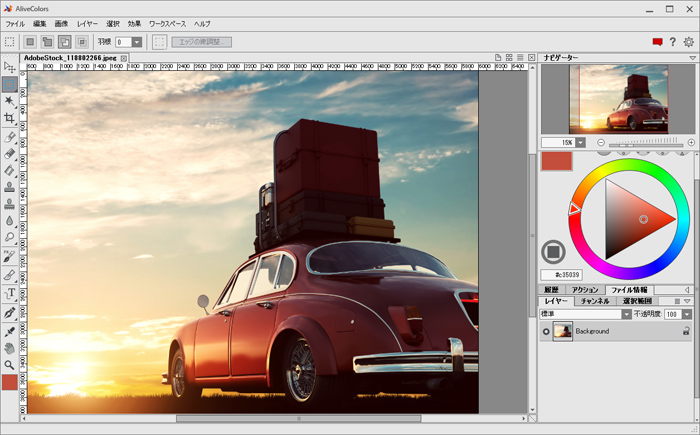The image size is (700, 435).
Task: Click the feather value input field
Action: click(124, 42)
